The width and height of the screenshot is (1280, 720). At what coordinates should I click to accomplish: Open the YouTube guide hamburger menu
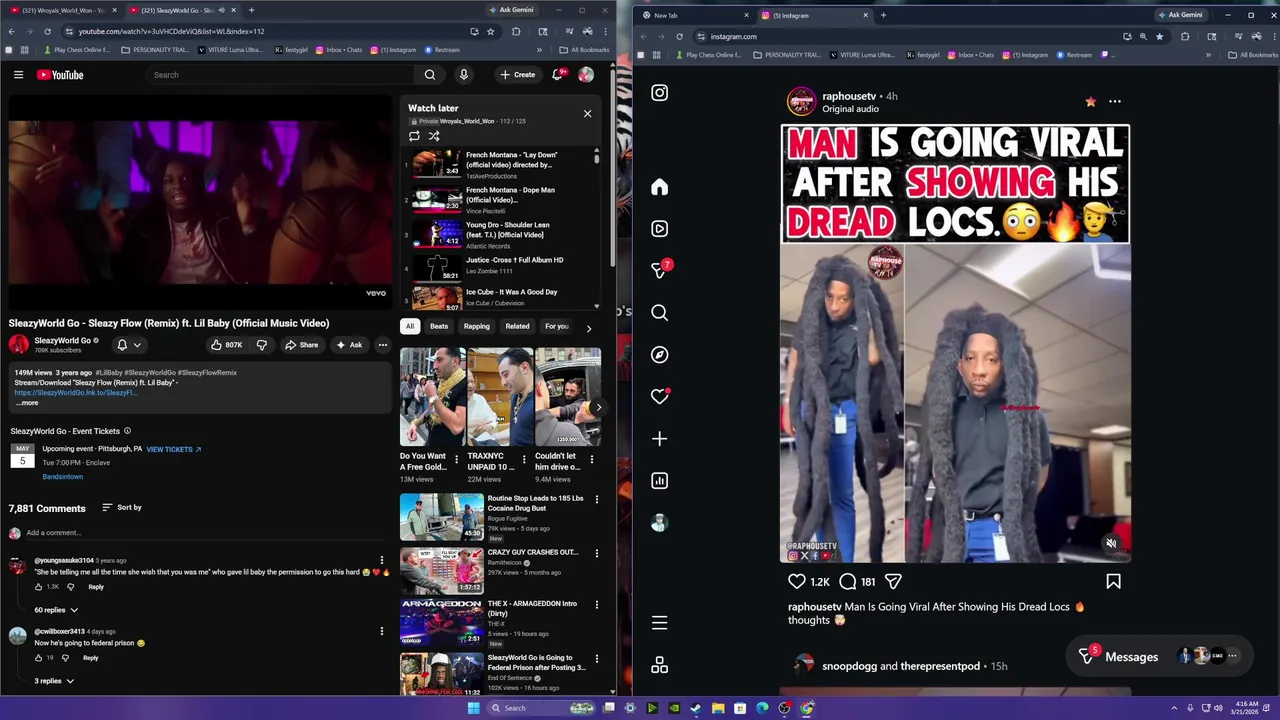[18, 75]
